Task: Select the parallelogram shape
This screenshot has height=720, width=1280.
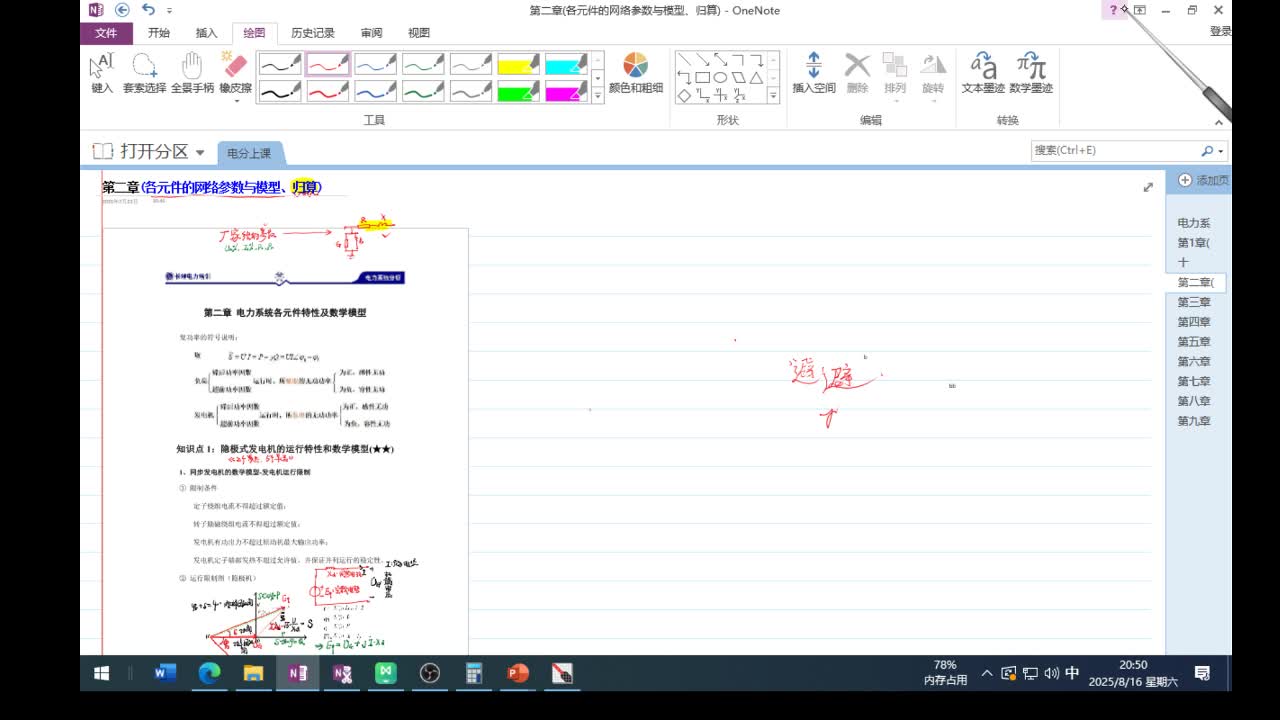Action: 739,77
